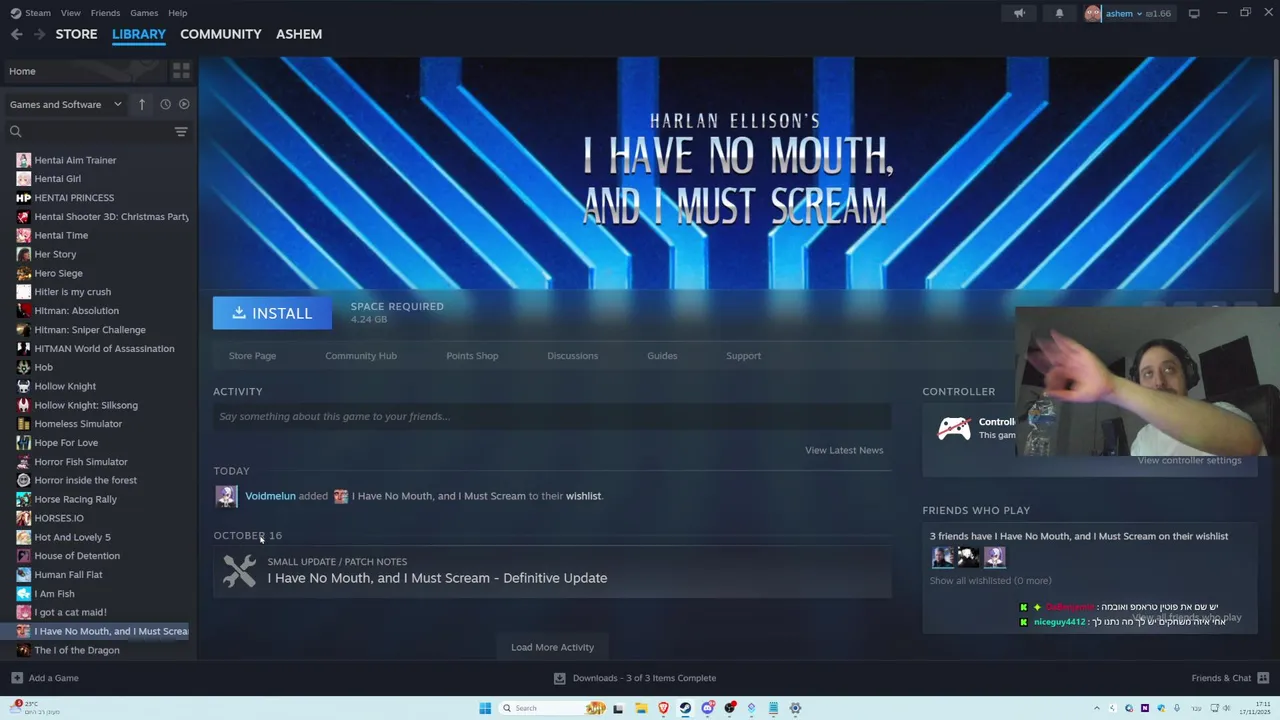Screen dimensions: 1280x720
Task: Switch to the COMMUNITY tab
Action: [x=221, y=34]
